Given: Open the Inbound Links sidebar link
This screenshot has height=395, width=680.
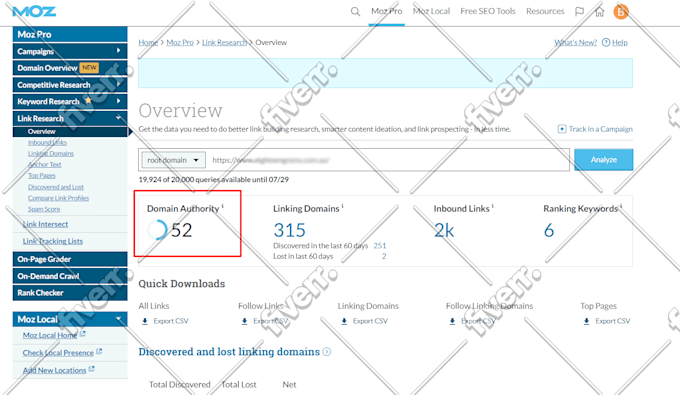Looking at the screenshot, I should [x=47, y=142].
